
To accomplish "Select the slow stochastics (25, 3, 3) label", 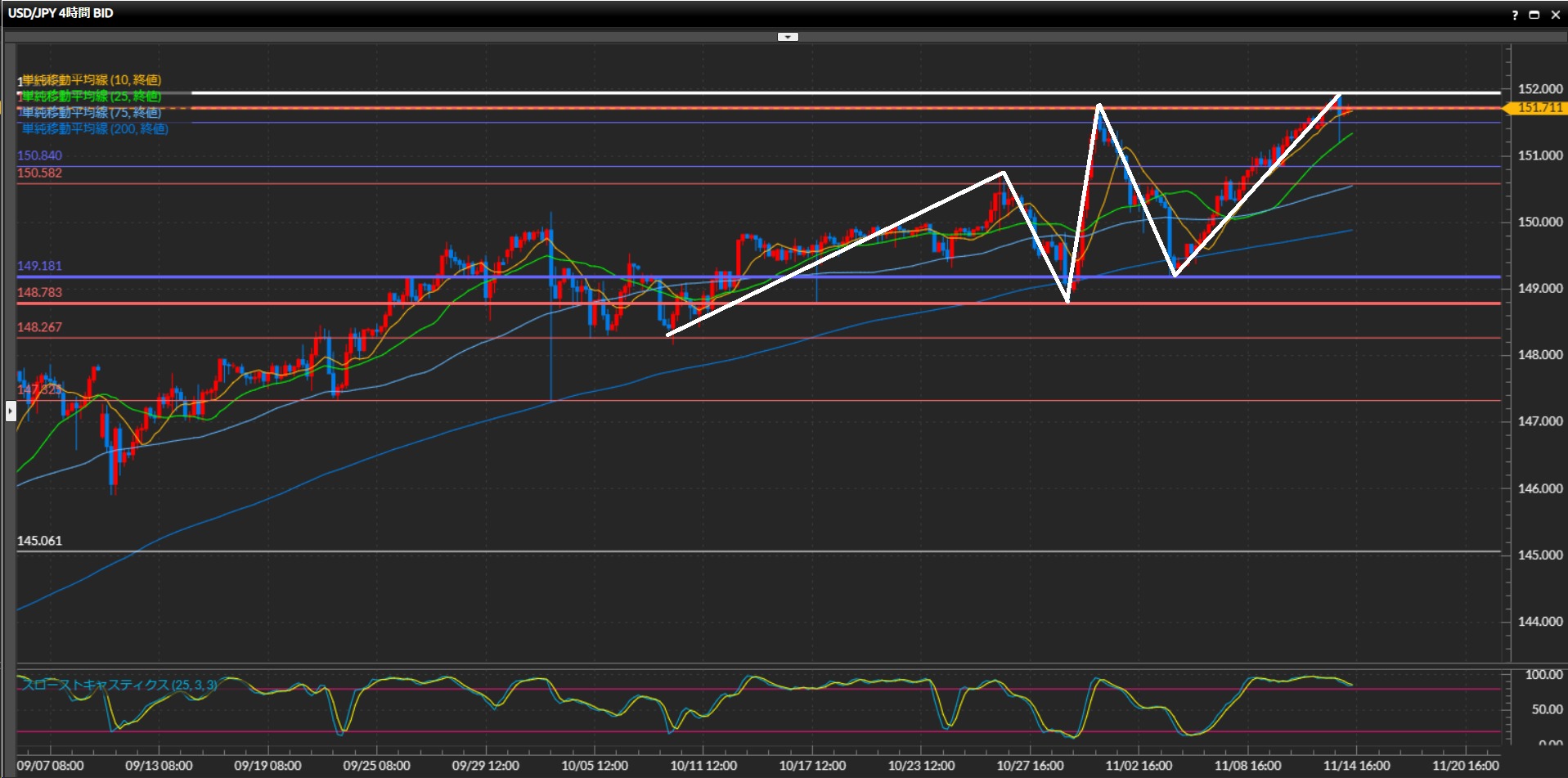I will point(119,685).
